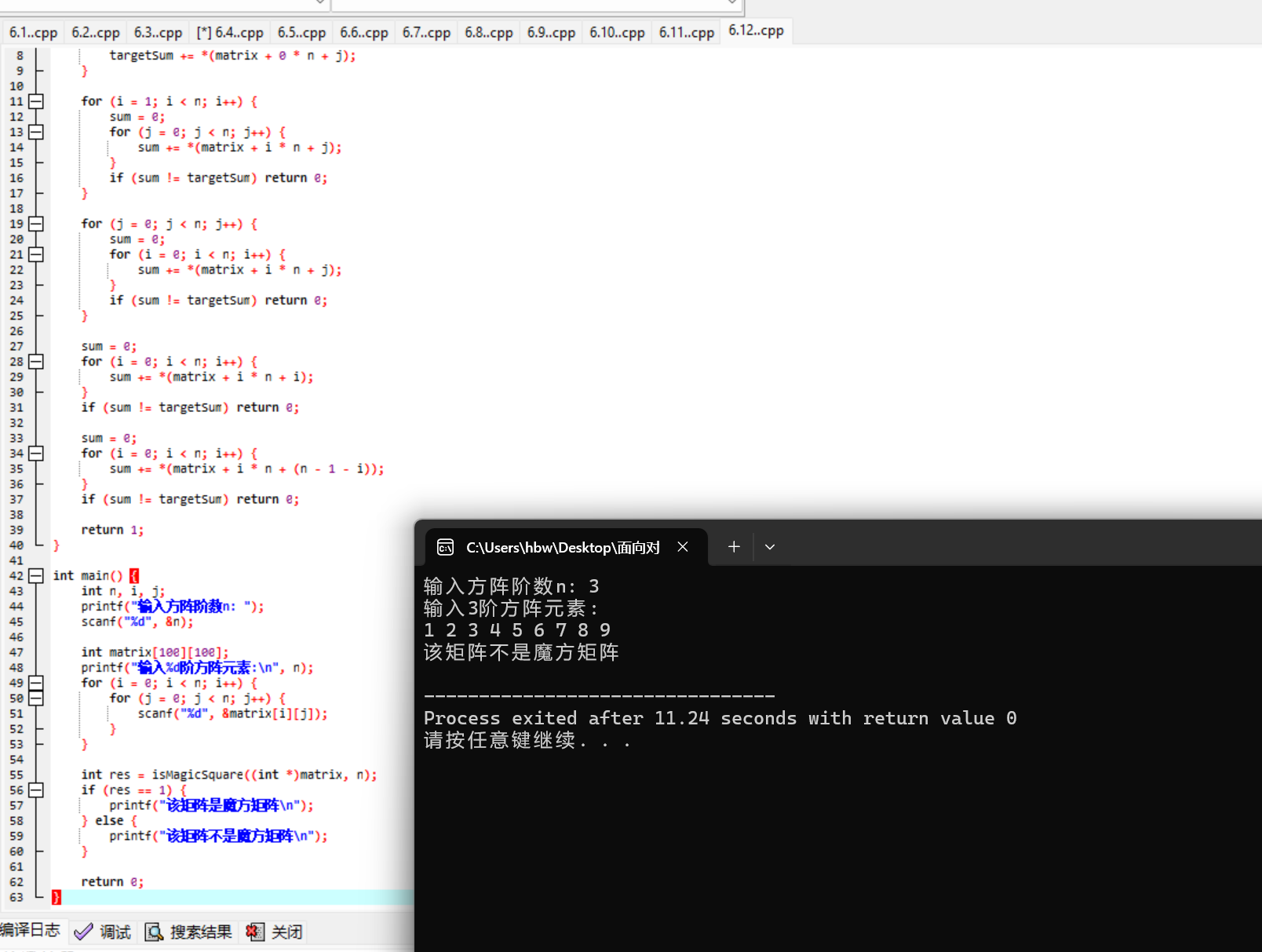Click the printf '输入方阵阶数n' line 44
This screenshot has width=1262, height=952.
click(173, 606)
